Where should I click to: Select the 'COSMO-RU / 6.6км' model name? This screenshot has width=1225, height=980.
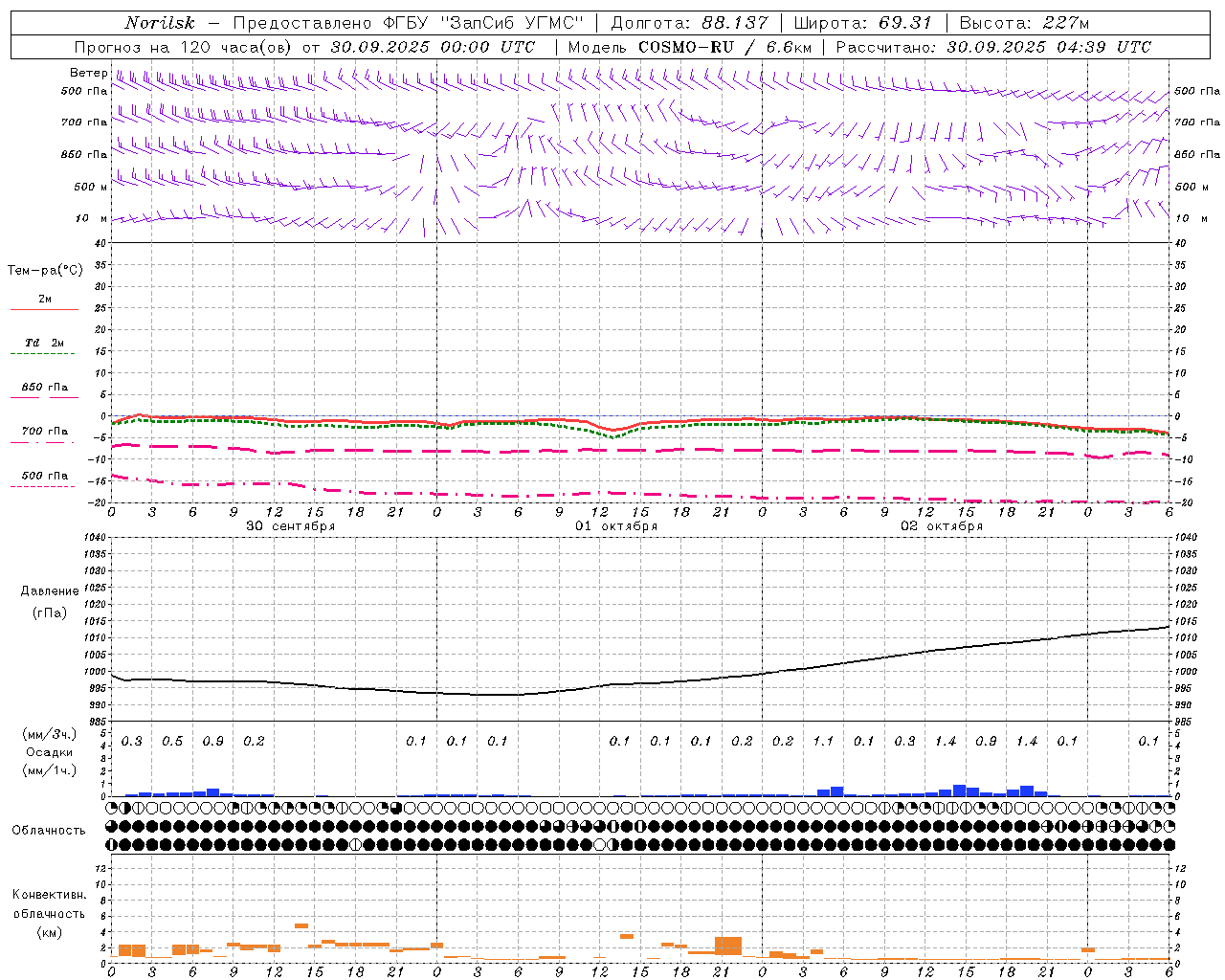point(724,47)
